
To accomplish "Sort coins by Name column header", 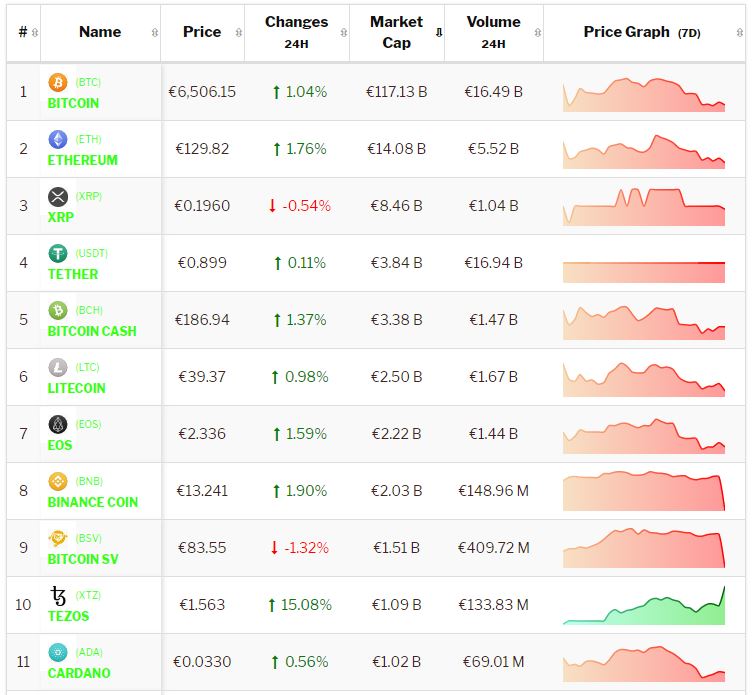I will [x=100, y=32].
